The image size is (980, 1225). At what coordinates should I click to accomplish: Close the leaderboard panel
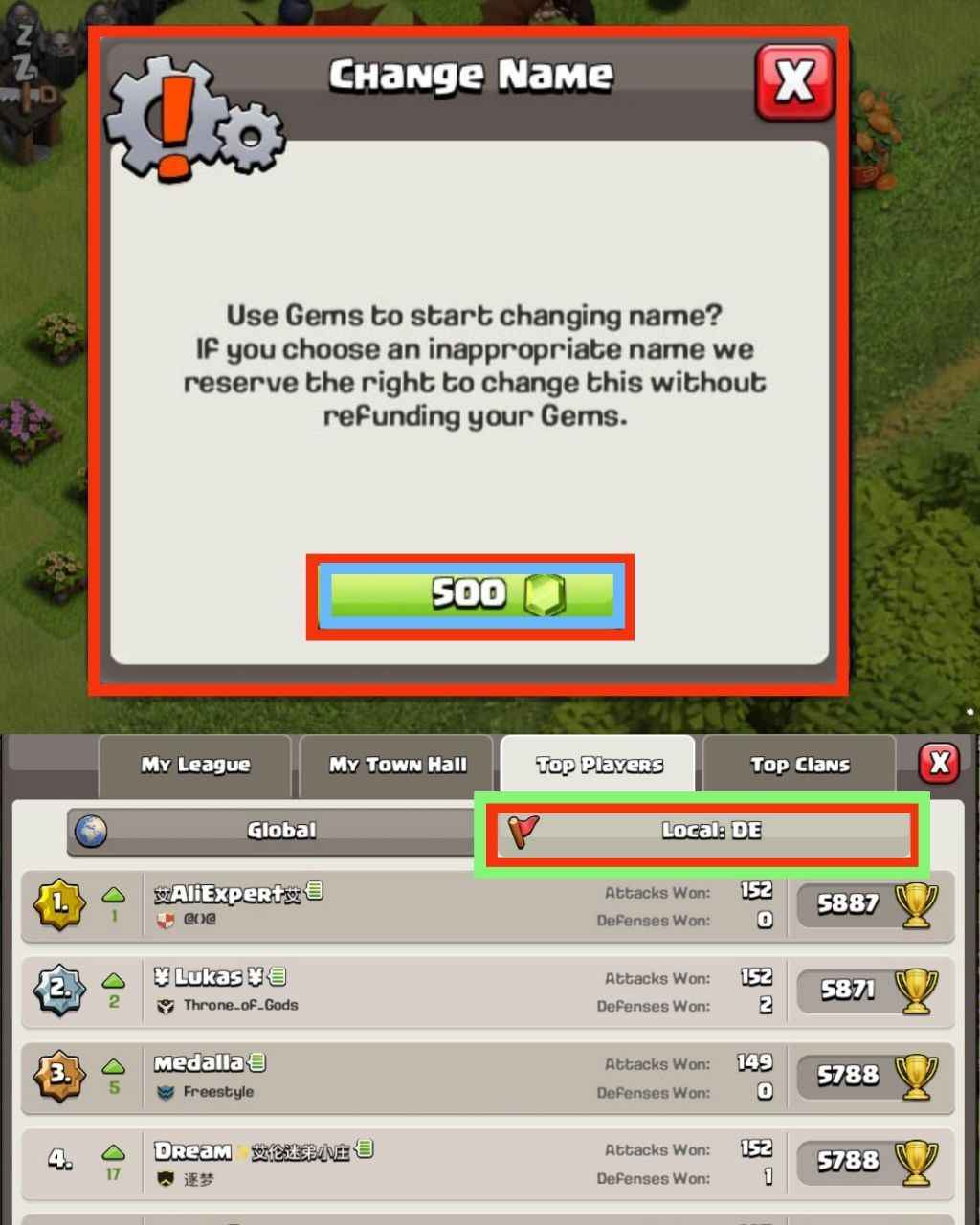point(939,763)
